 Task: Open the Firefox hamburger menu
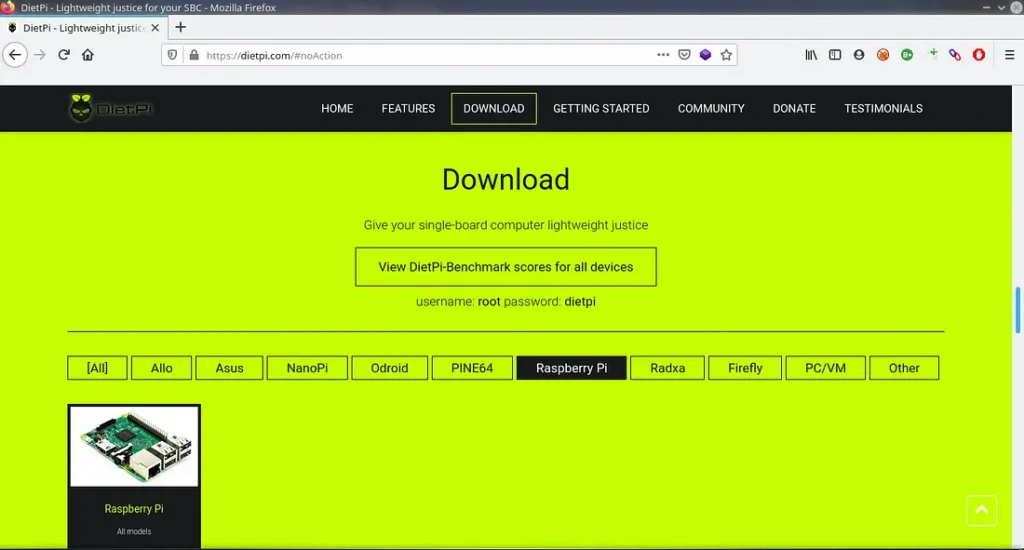(1009, 55)
